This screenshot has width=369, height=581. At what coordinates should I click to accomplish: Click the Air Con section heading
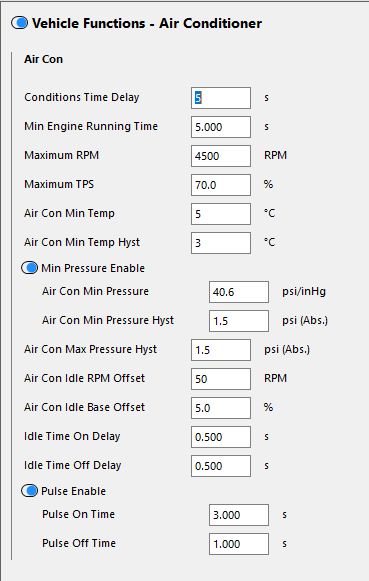click(x=43, y=59)
